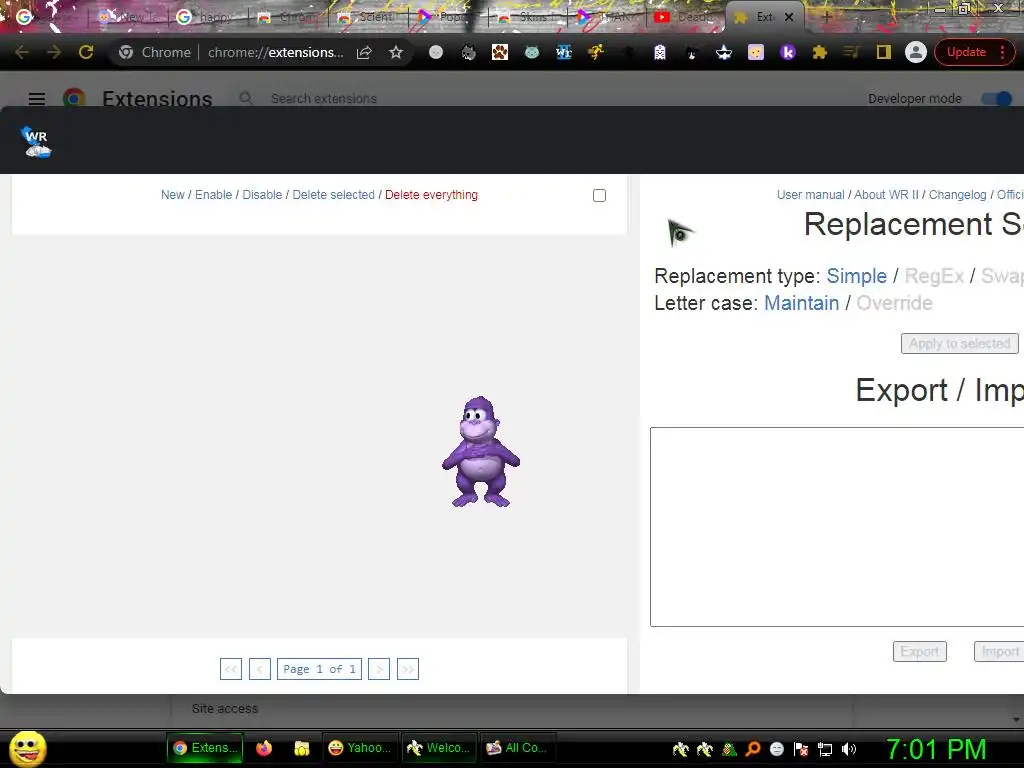1024x768 pixels.
Task: Switch to the YouTube tab
Action: 684,17
